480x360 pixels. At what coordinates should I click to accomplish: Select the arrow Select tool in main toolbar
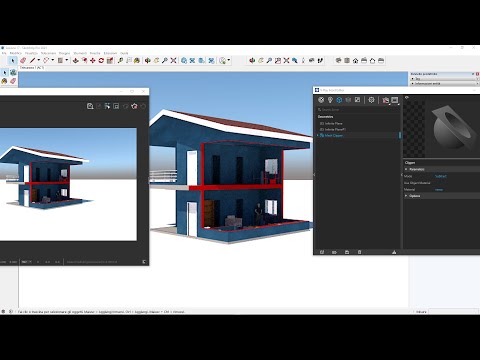13,60
